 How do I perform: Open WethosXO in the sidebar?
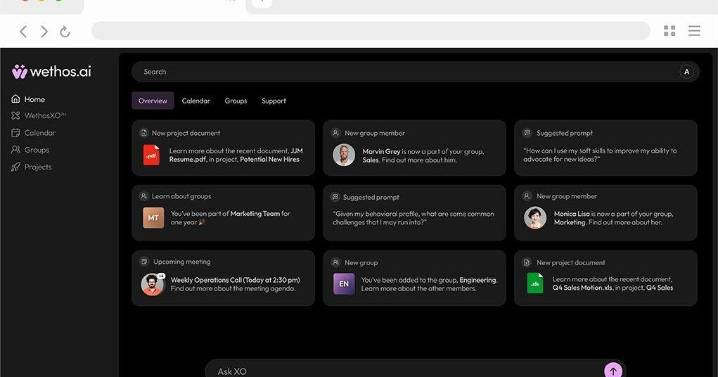click(x=38, y=115)
